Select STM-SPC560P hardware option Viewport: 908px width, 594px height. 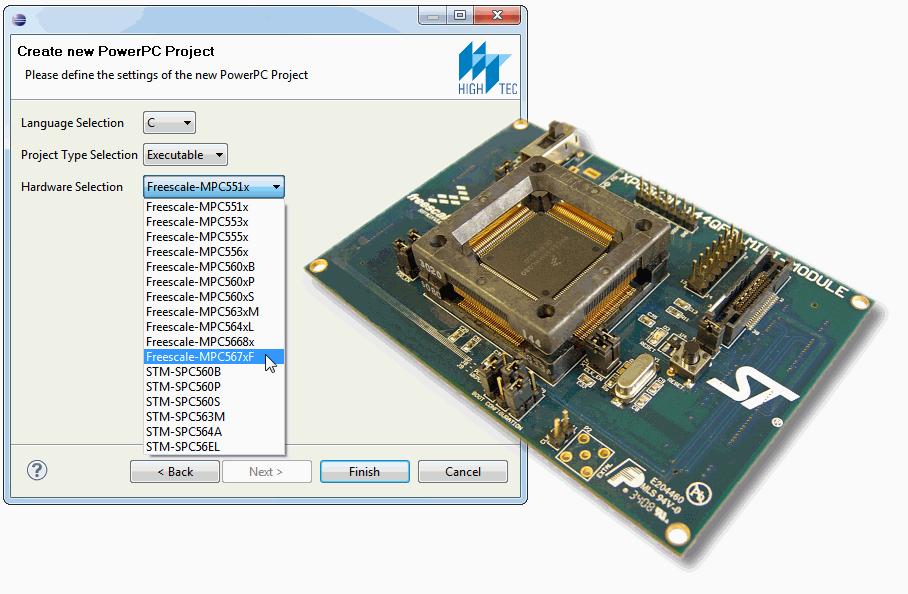click(x=214, y=387)
